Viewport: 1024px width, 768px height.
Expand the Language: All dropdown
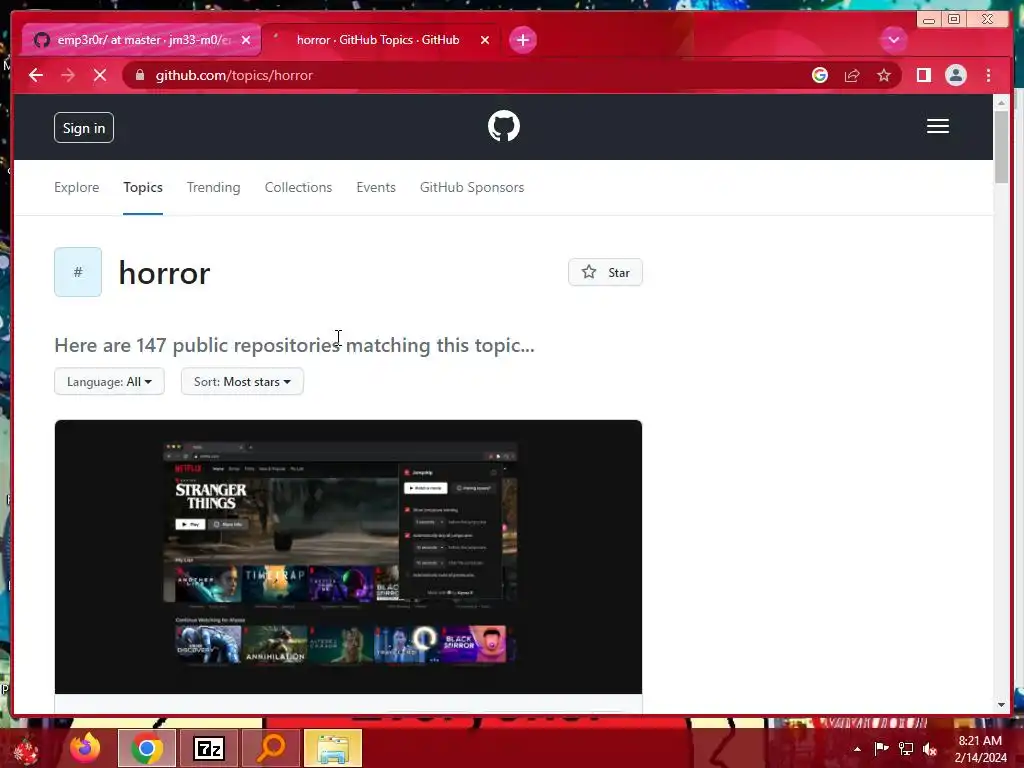point(109,381)
